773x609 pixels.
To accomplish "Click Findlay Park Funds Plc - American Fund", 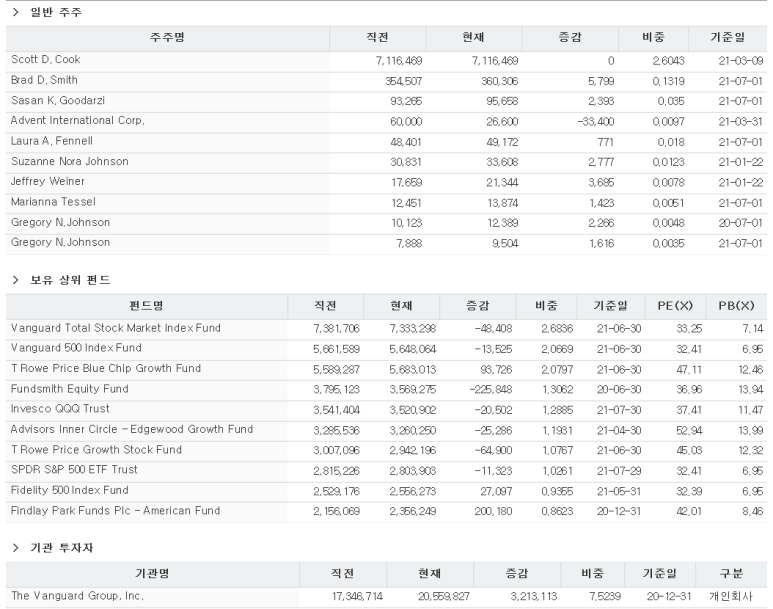I will tap(115, 510).
